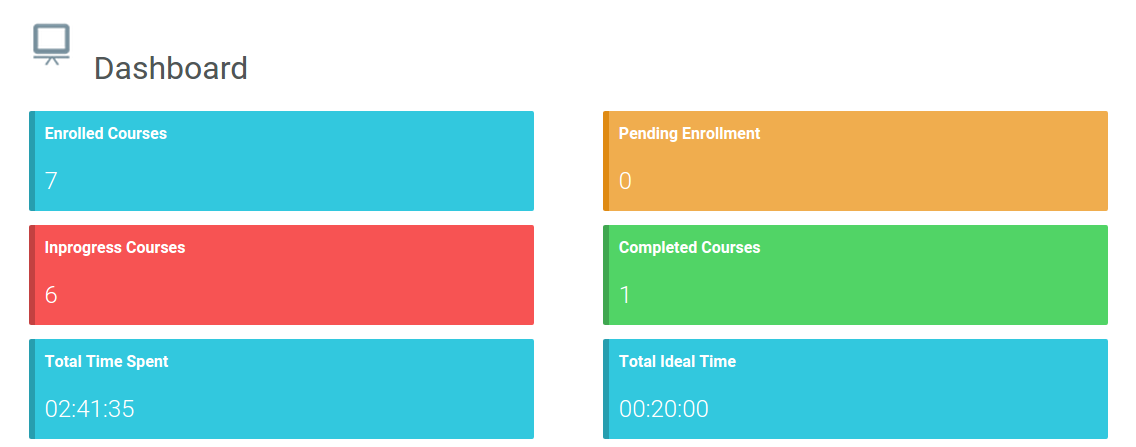Image resolution: width=1136 pixels, height=447 pixels.
Task: Click the Dashboard presentation board icon
Action: coord(51,44)
